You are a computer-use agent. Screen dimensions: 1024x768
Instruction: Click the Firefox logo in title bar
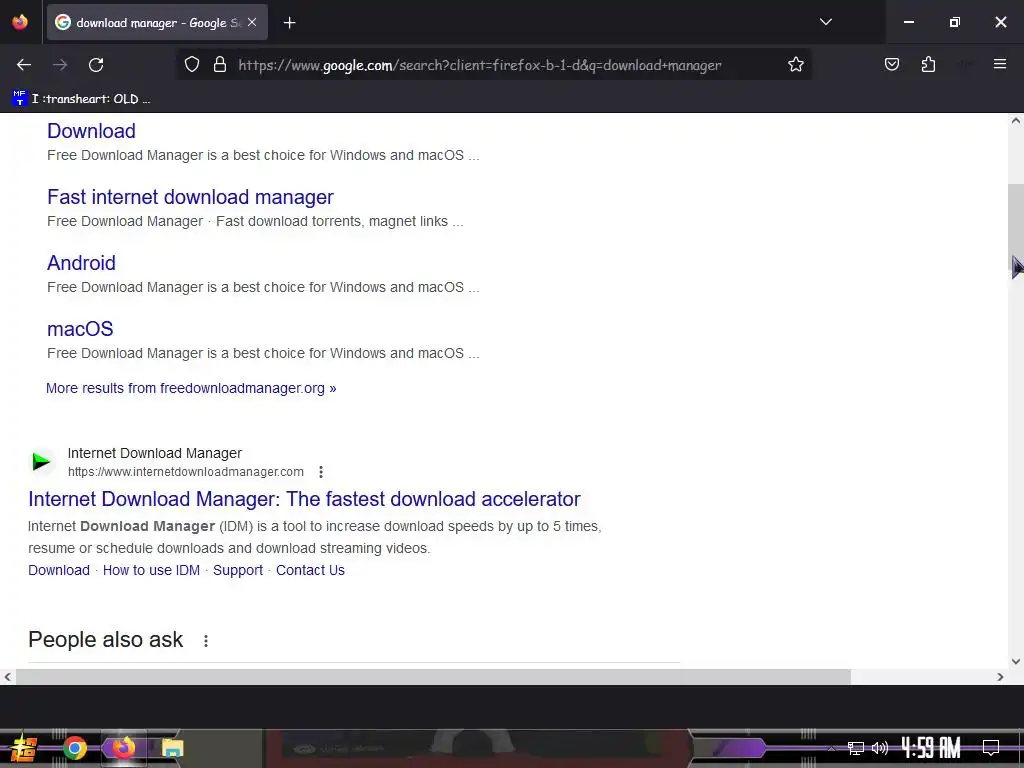20,22
